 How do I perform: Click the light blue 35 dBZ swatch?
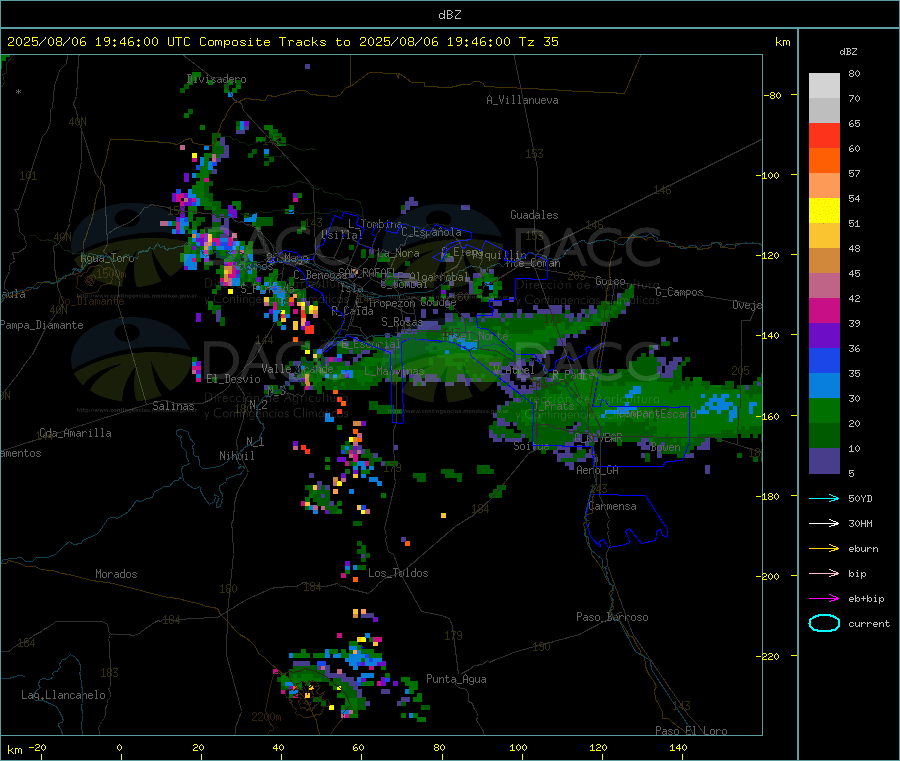point(824,385)
